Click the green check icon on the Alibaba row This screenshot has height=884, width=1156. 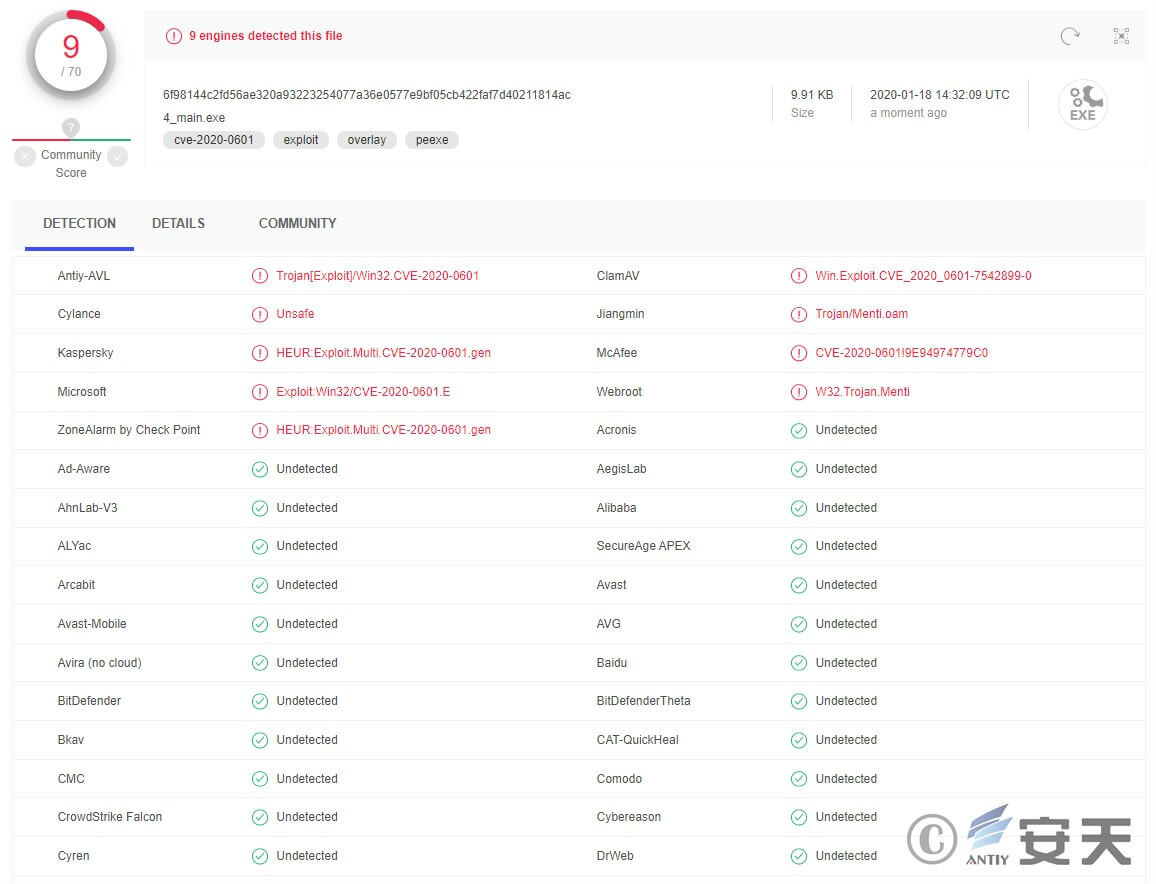click(x=798, y=508)
